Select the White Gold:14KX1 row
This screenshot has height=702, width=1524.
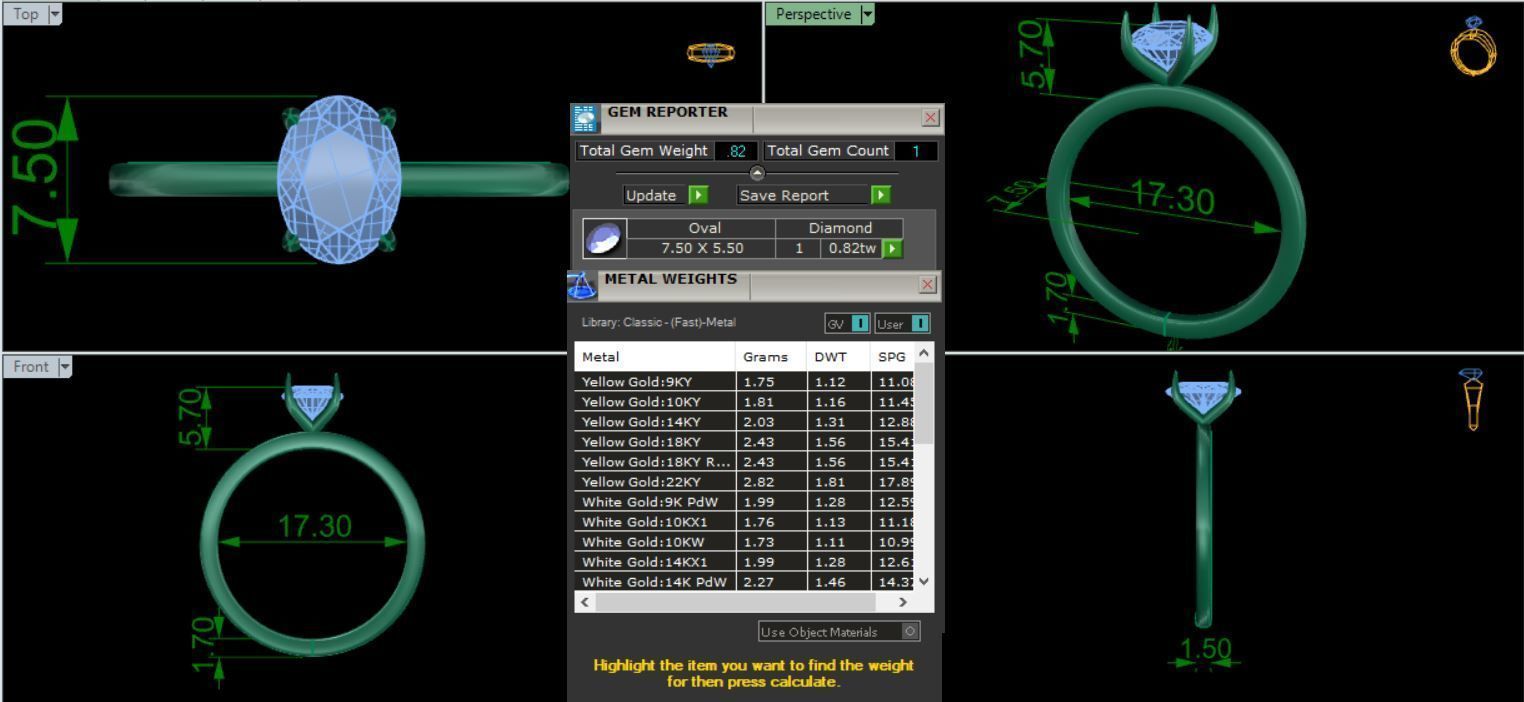[744, 562]
